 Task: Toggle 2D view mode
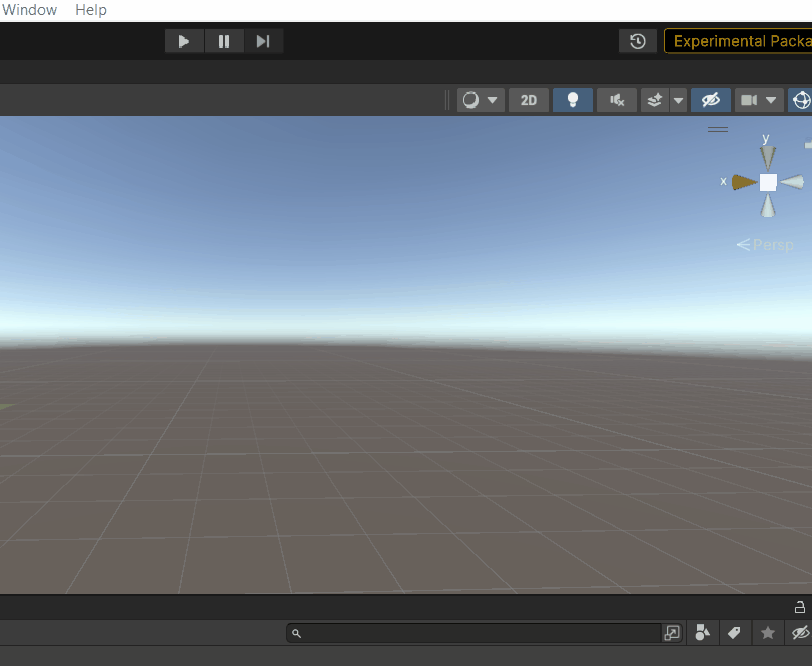[529, 100]
